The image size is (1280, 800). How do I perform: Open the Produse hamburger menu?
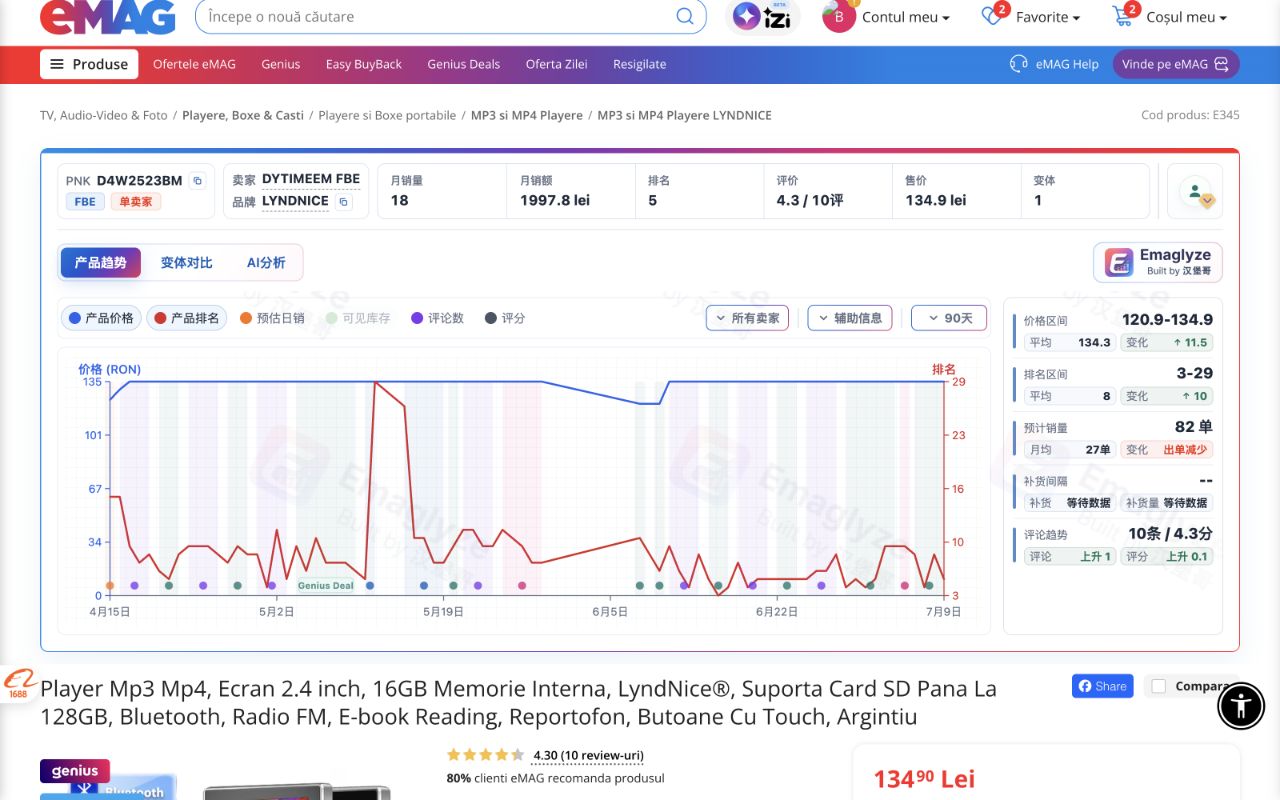89,64
